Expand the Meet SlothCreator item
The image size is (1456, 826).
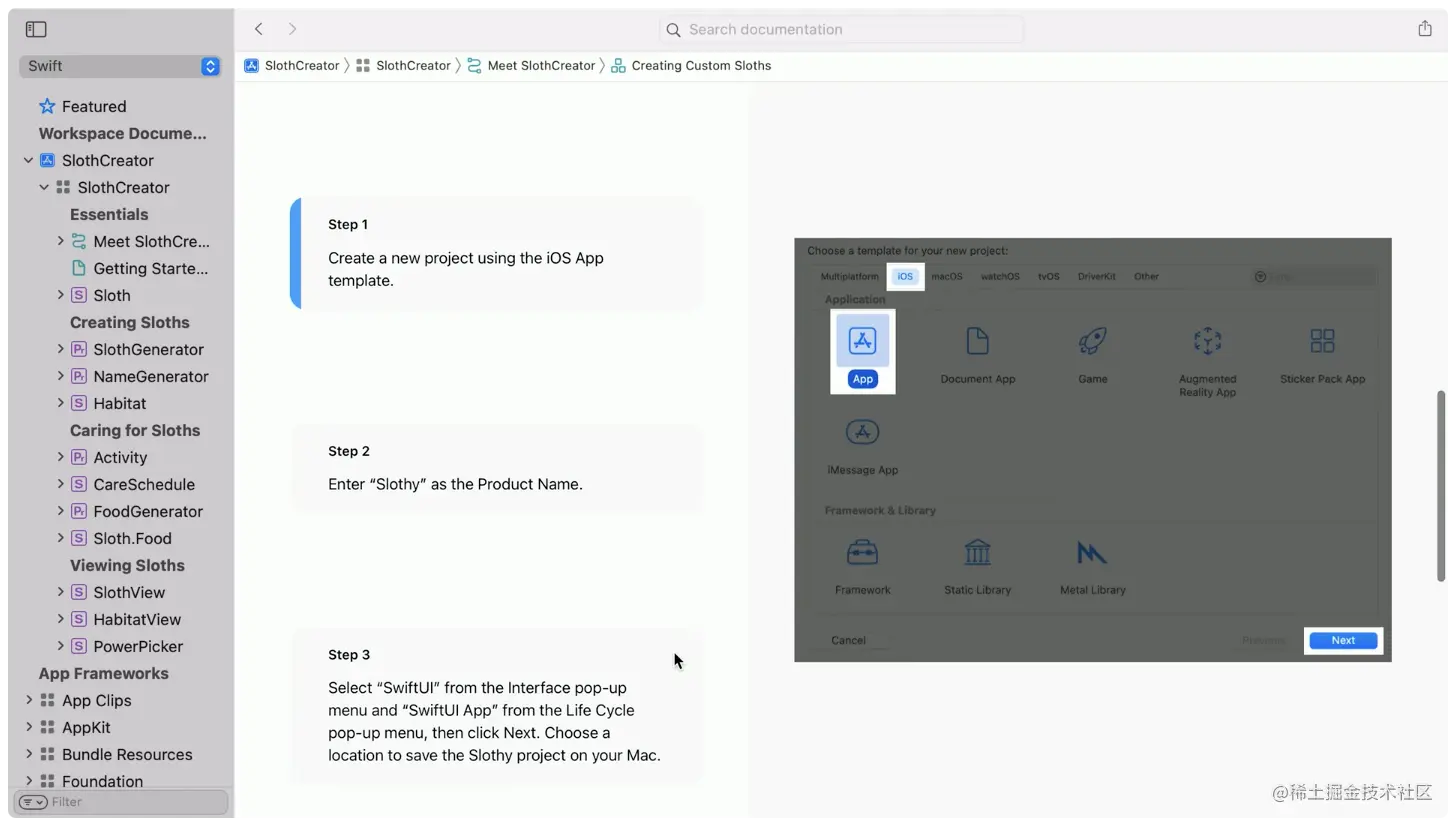click(x=60, y=241)
